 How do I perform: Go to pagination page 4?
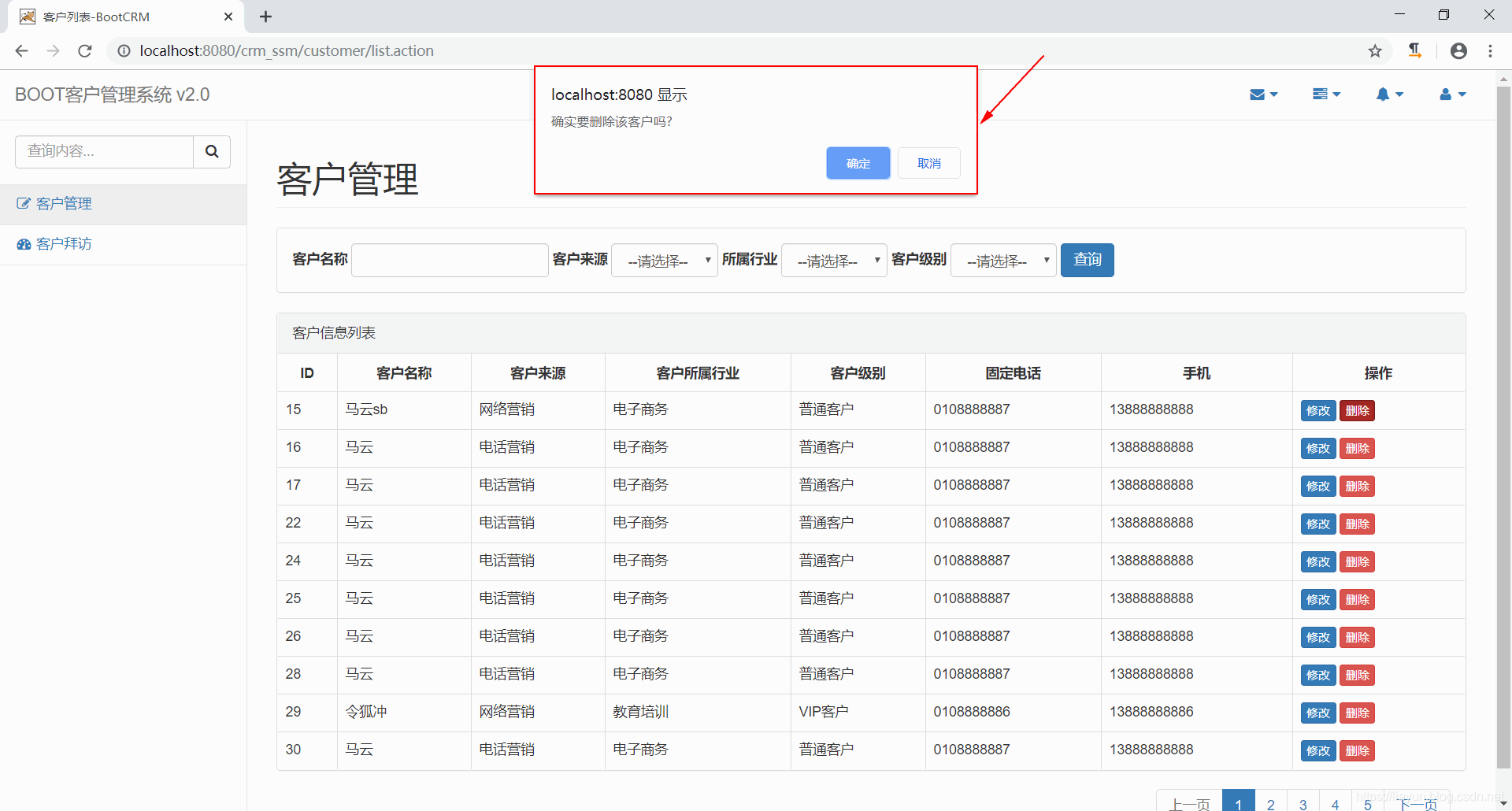[x=1335, y=802]
